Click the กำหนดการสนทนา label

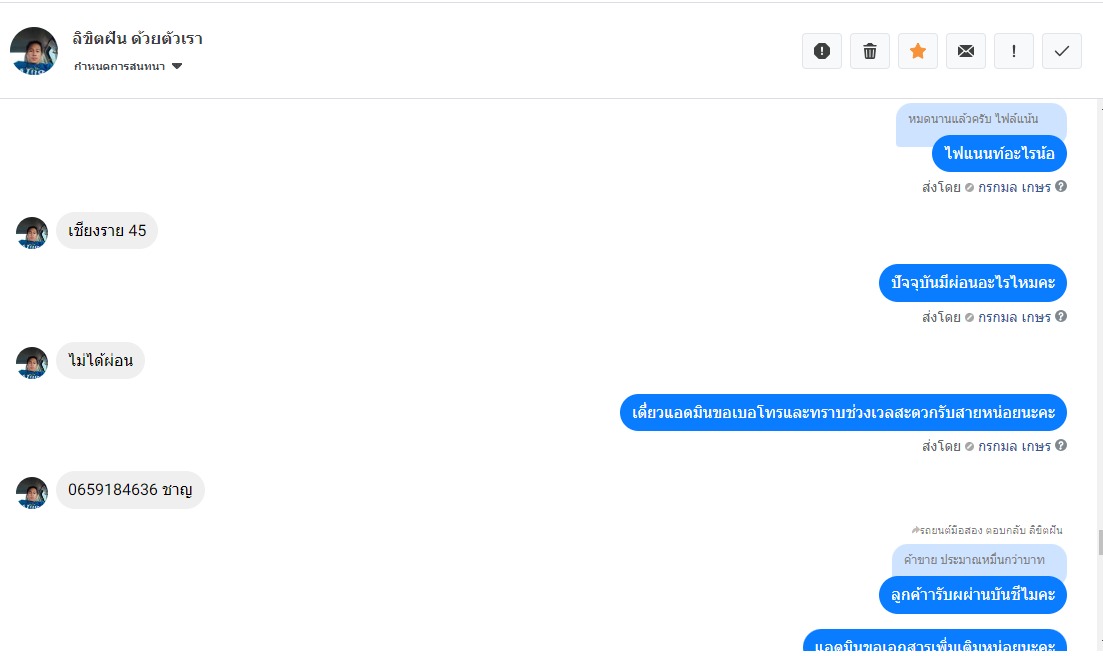tap(120, 66)
